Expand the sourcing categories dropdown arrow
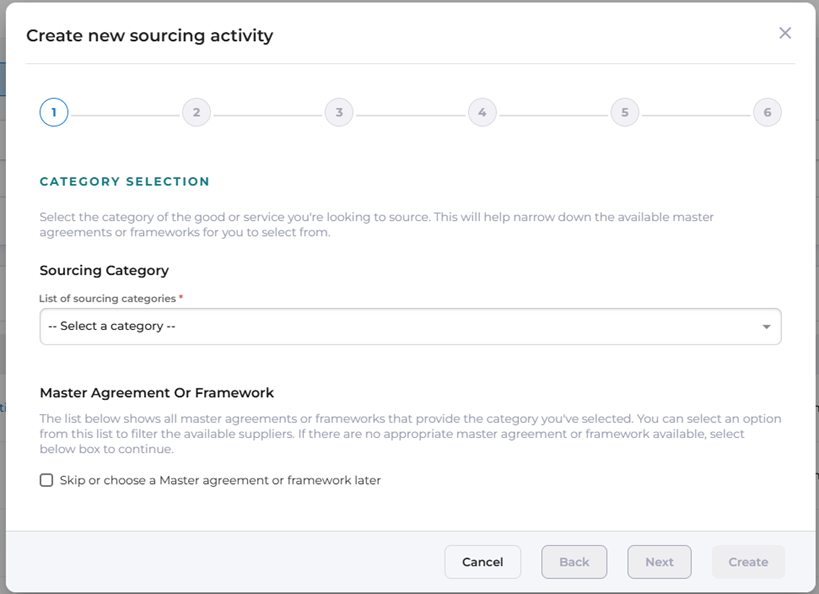Image resolution: width=819 pixels, height=594 pixels. pyautogui.click(x=766, y=327)
